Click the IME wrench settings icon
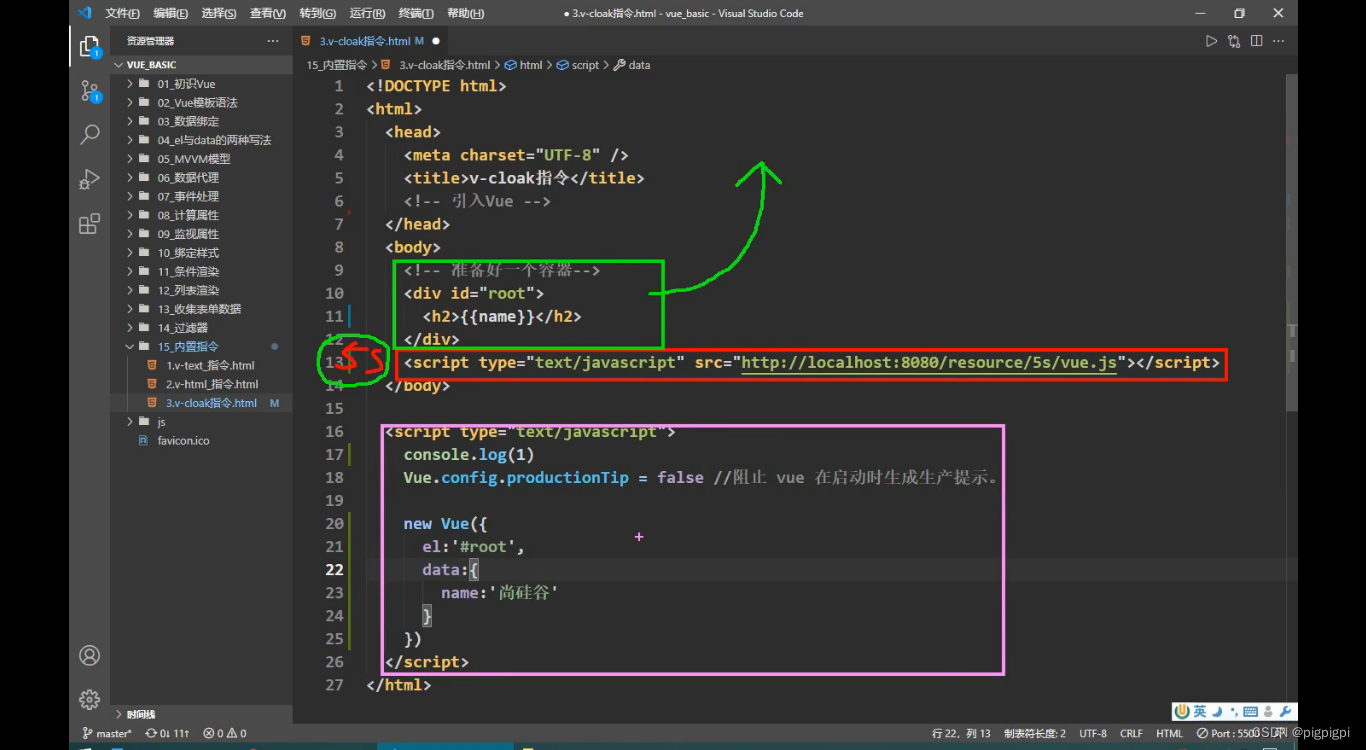Screen dimensions: 1366x750 pos(1286,712)
